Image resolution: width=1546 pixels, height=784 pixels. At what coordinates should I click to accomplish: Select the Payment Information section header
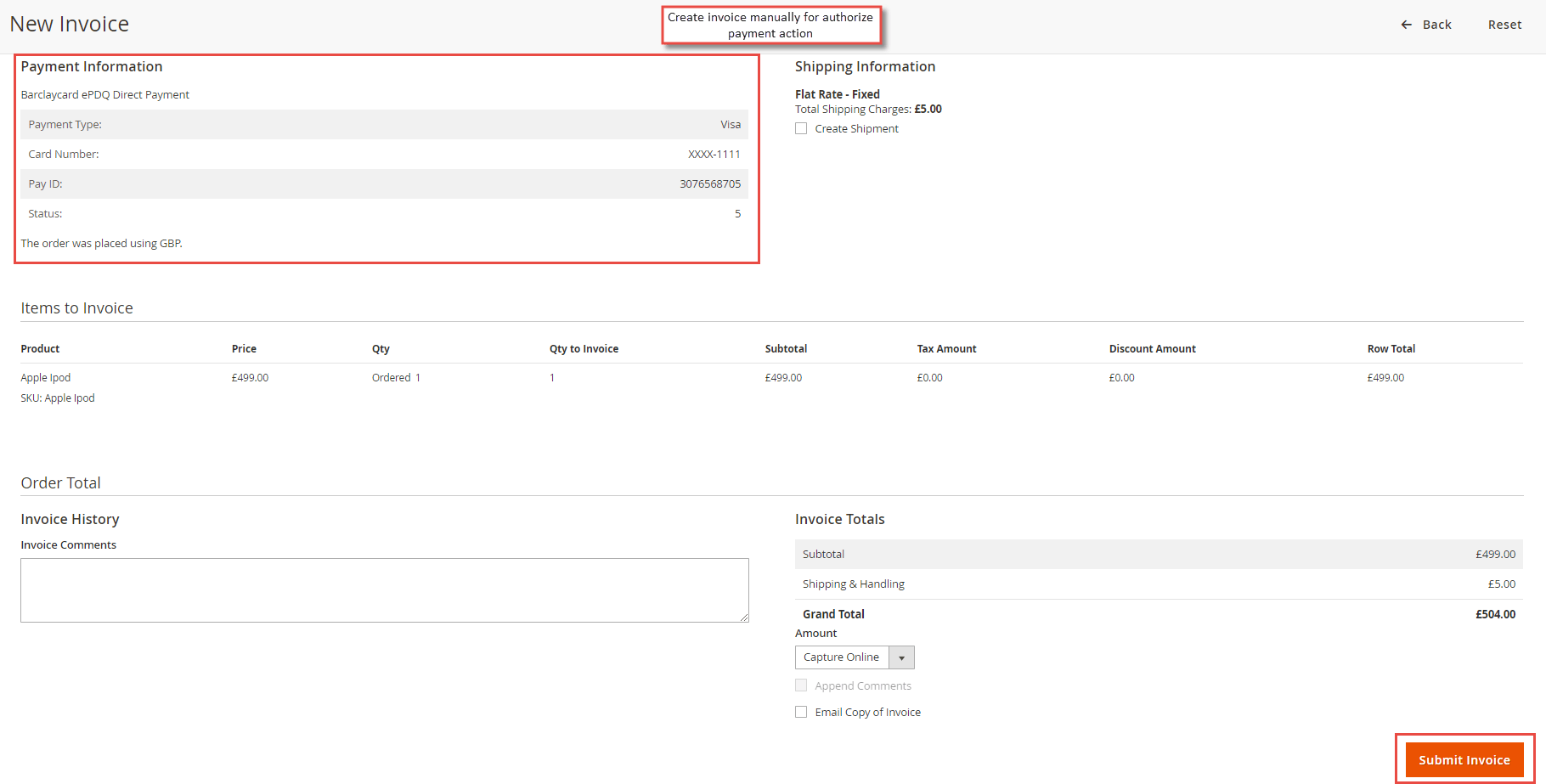click(x=92, y=66)
